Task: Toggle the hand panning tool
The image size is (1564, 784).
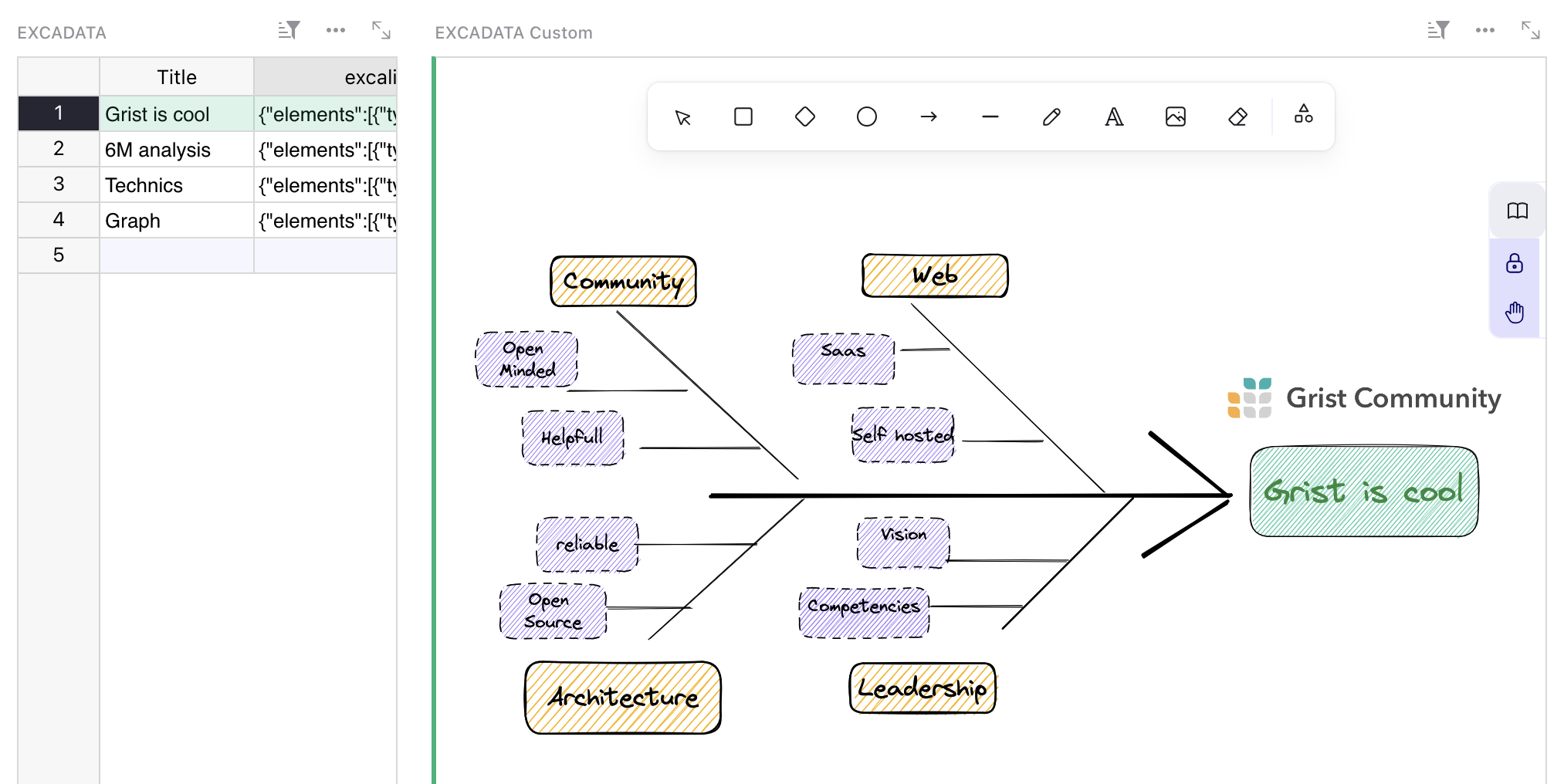Action: (x=1514, y=313)
